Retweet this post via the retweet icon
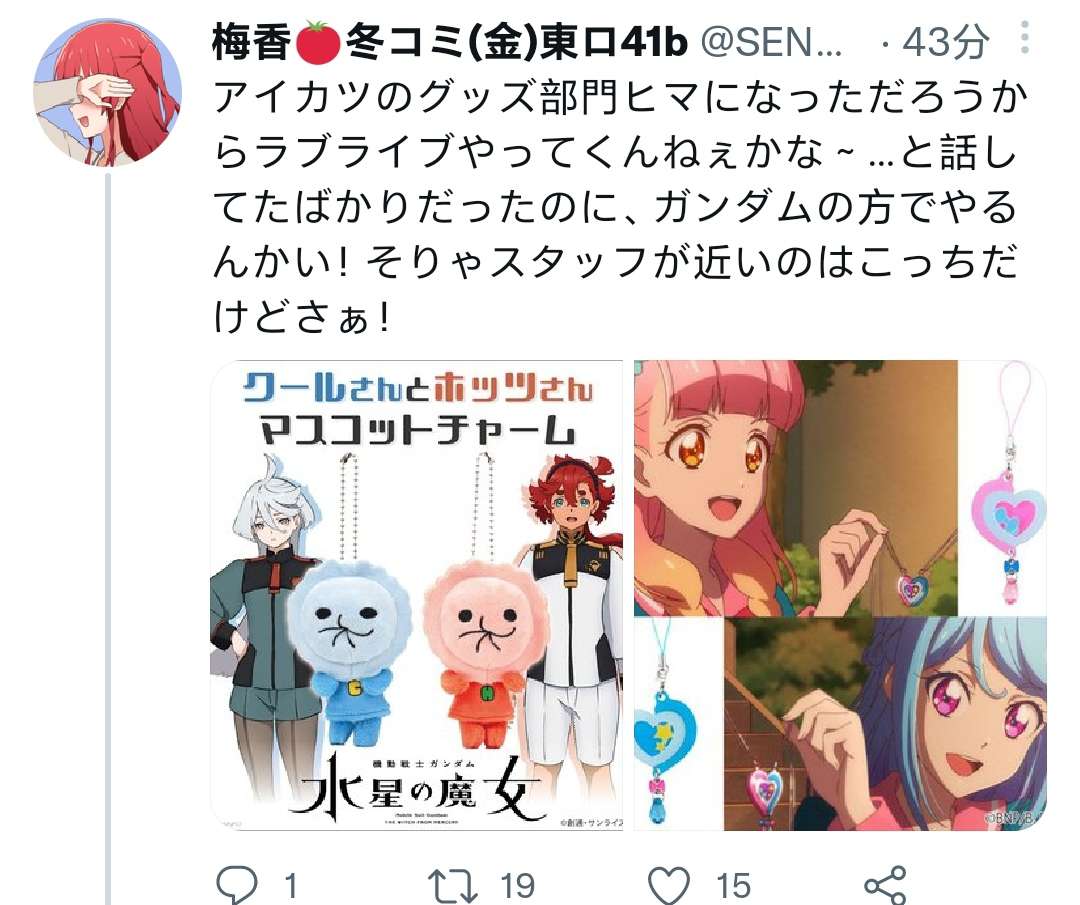 [x=452, y=884]
